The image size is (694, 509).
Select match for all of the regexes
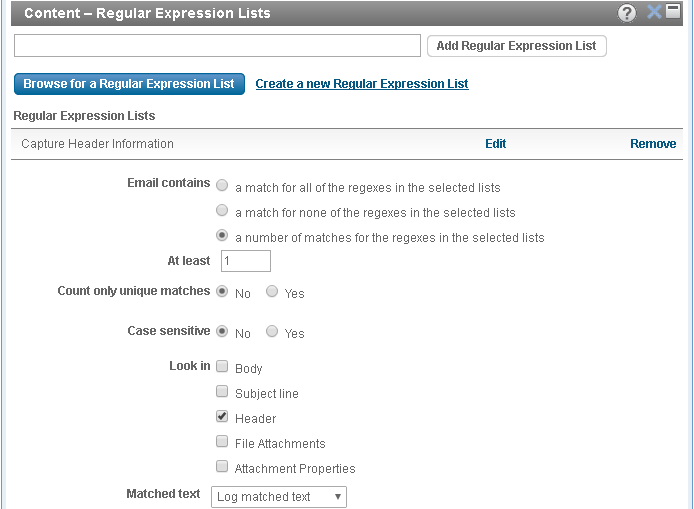(x=222, y=186)
